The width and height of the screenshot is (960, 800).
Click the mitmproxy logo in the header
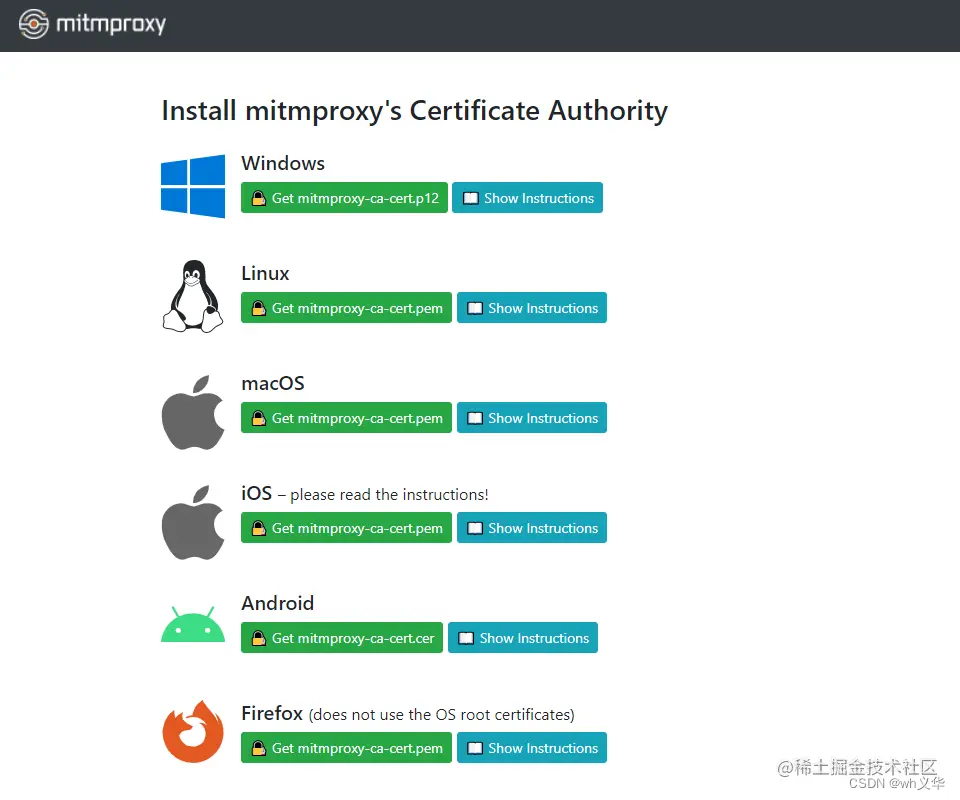92,24
